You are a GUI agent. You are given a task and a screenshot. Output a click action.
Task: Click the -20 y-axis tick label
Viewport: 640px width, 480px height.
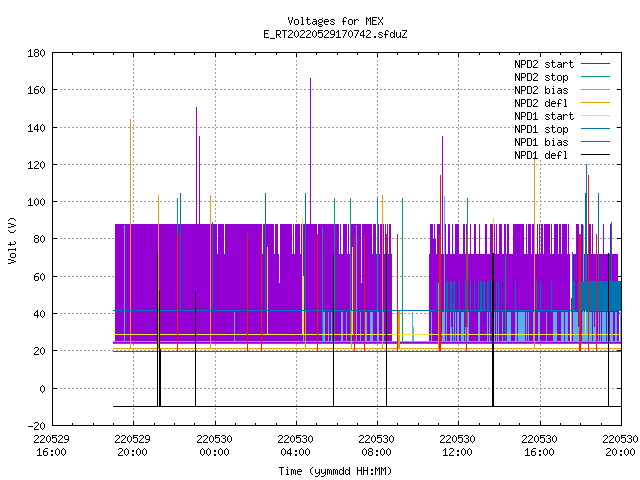36,426
